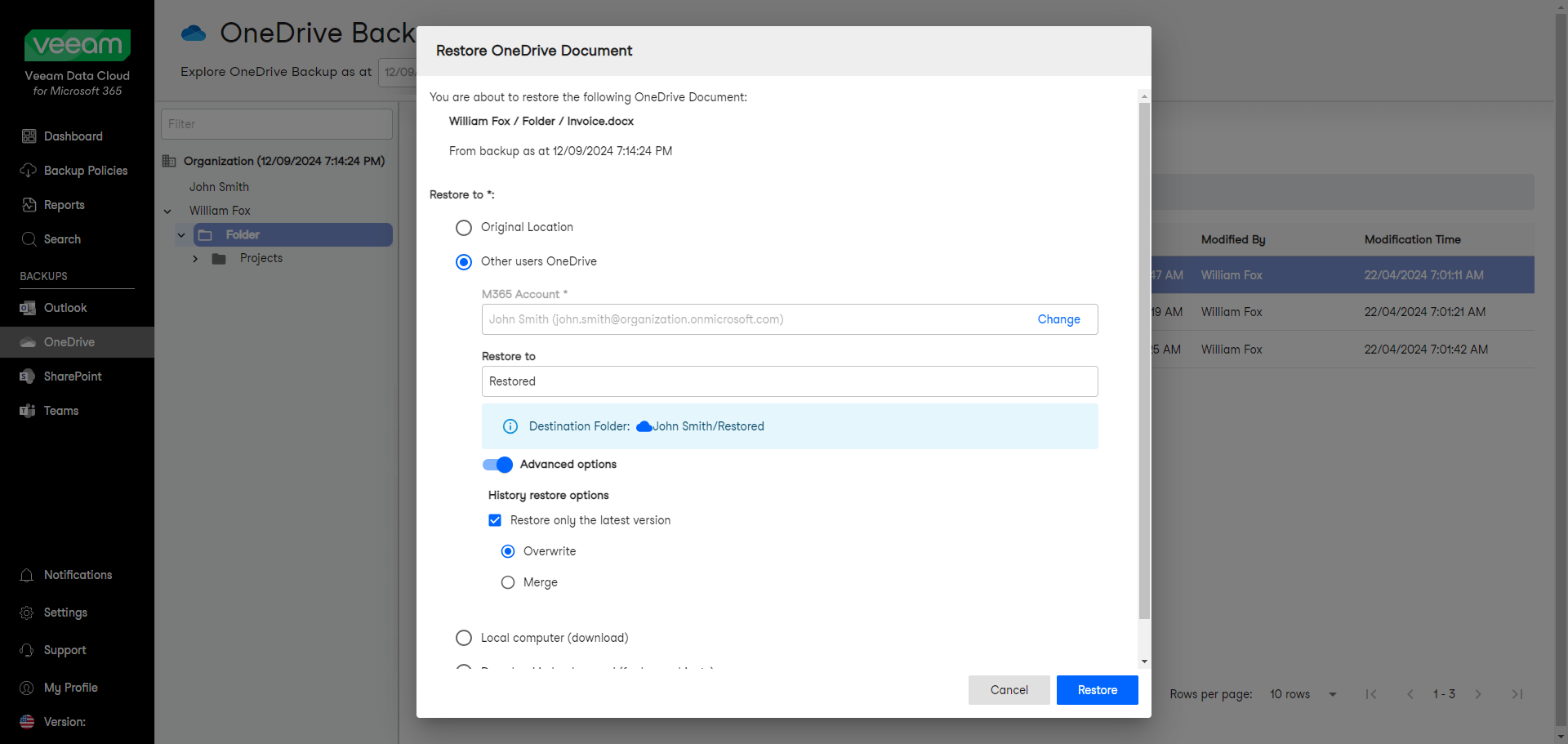Click the dialog vertical scrollbar thumb
1568x744 pixels.
click(1144, 359)
